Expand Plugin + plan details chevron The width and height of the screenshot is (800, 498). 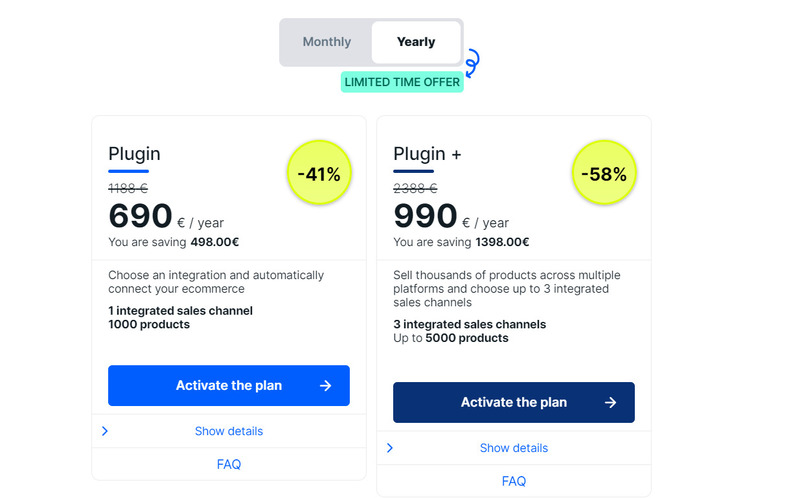click(x=390, y=448)
